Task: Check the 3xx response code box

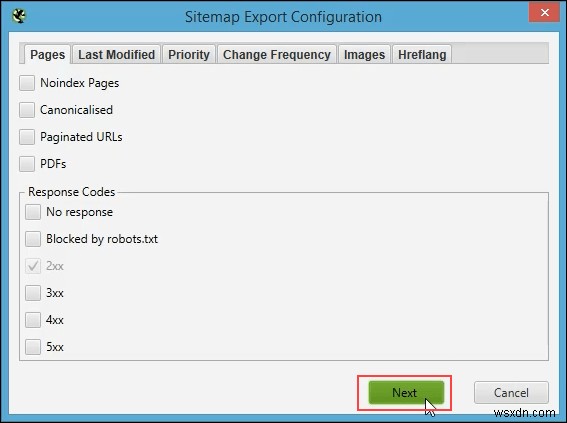Action: tap(33, 293)
